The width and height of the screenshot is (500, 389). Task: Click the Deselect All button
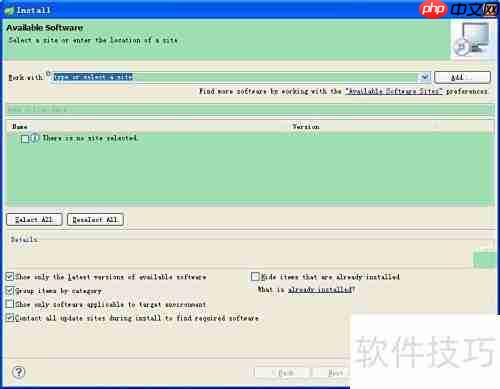coord(95,219)
